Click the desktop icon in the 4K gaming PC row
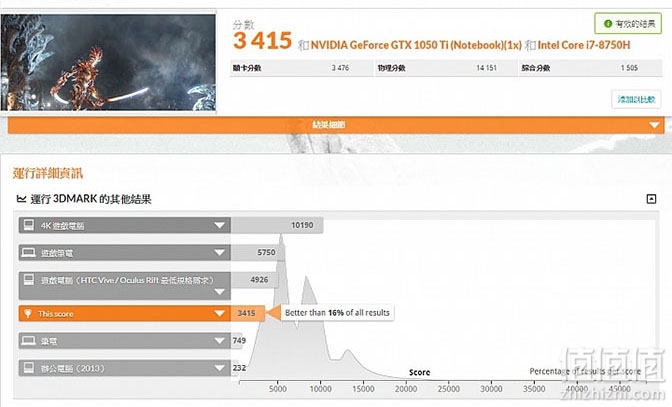The height and width of the screenshot is (407, 672). click(x=29, y=225)
